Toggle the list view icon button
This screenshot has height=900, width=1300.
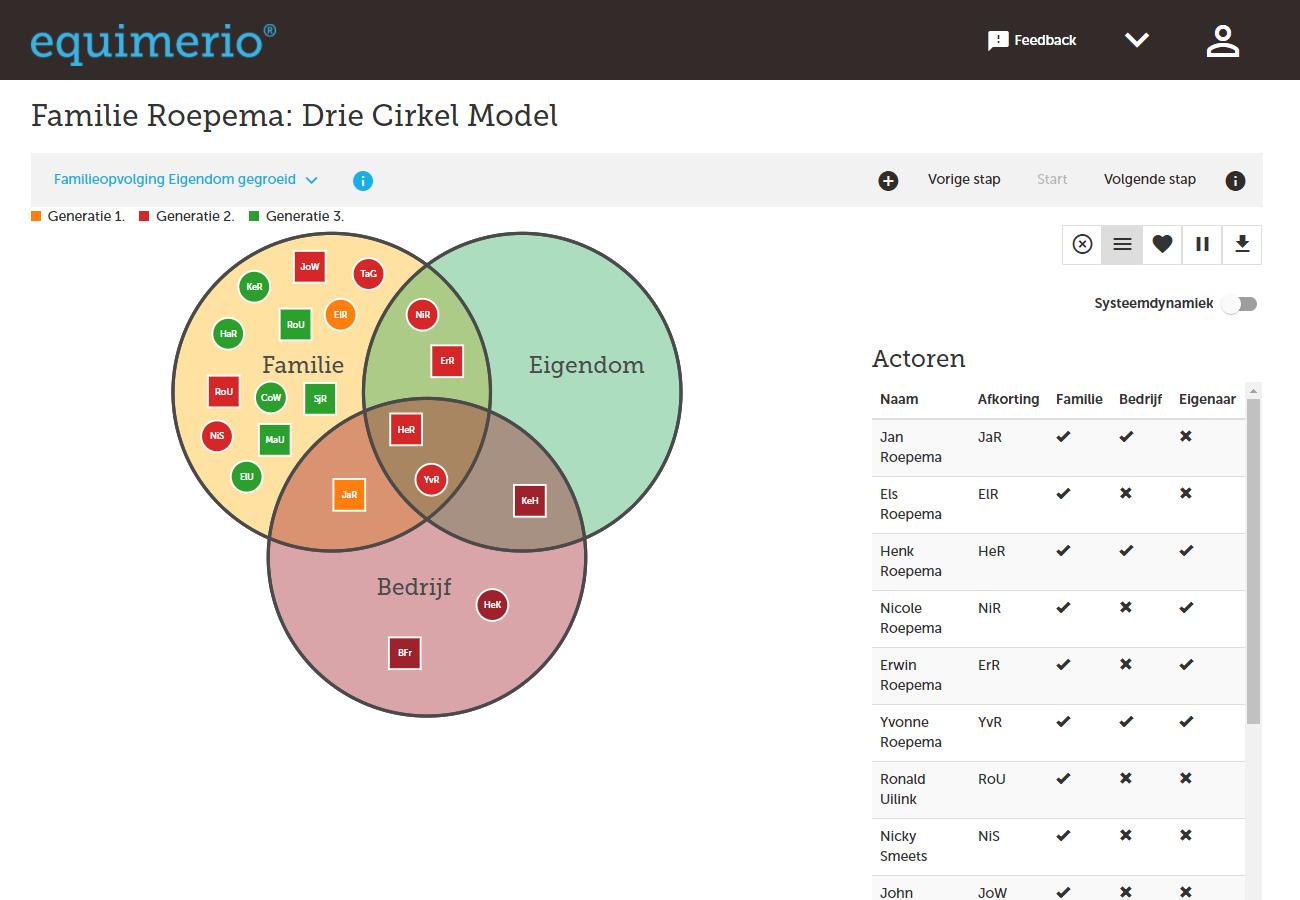[1122, 244]
